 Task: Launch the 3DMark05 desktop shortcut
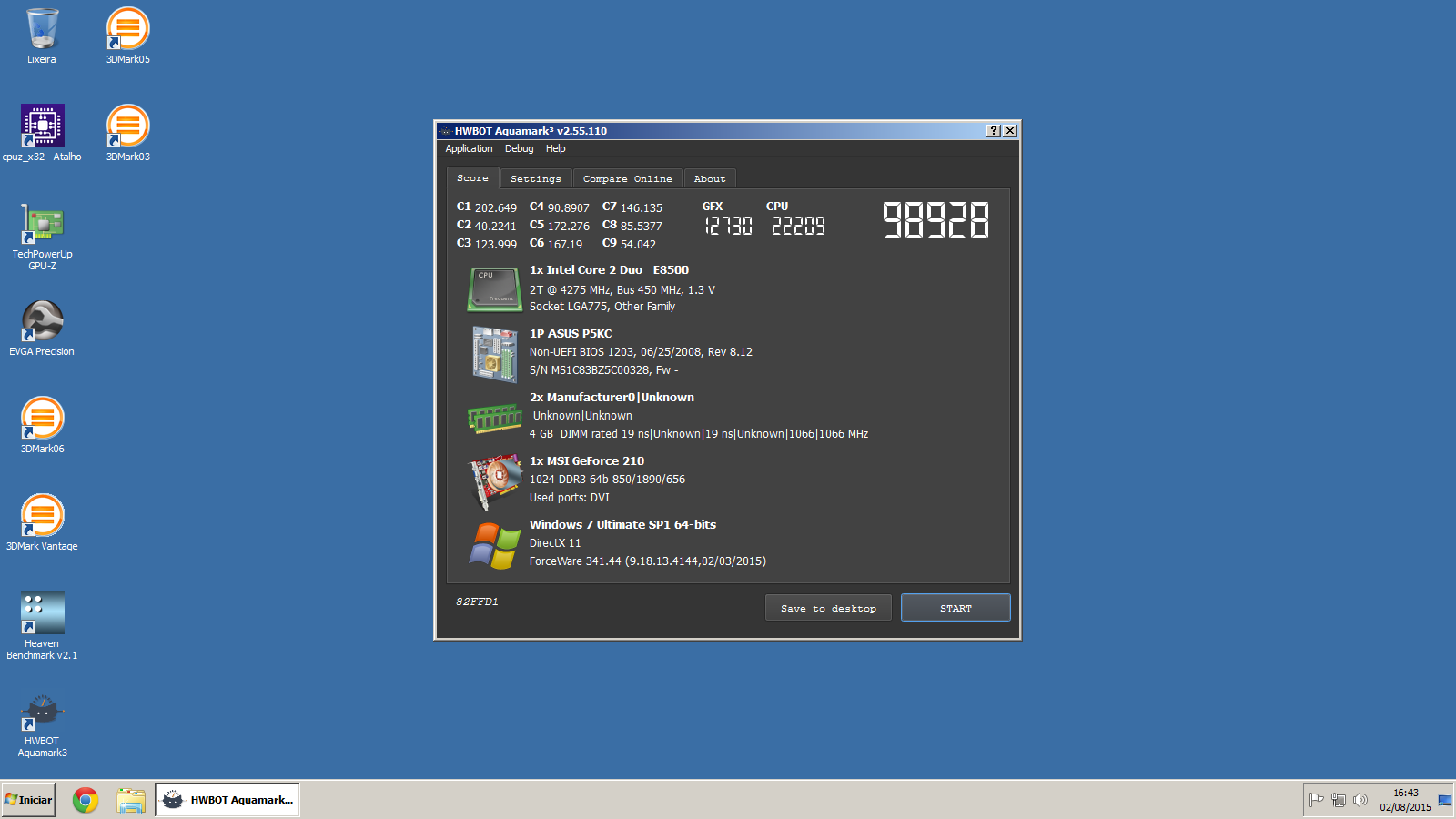click(x=128, y=36)
